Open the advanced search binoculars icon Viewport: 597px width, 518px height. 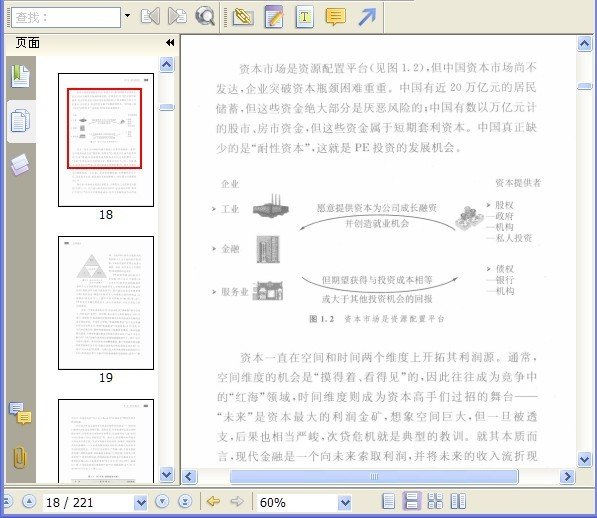(x=205, y=16)
